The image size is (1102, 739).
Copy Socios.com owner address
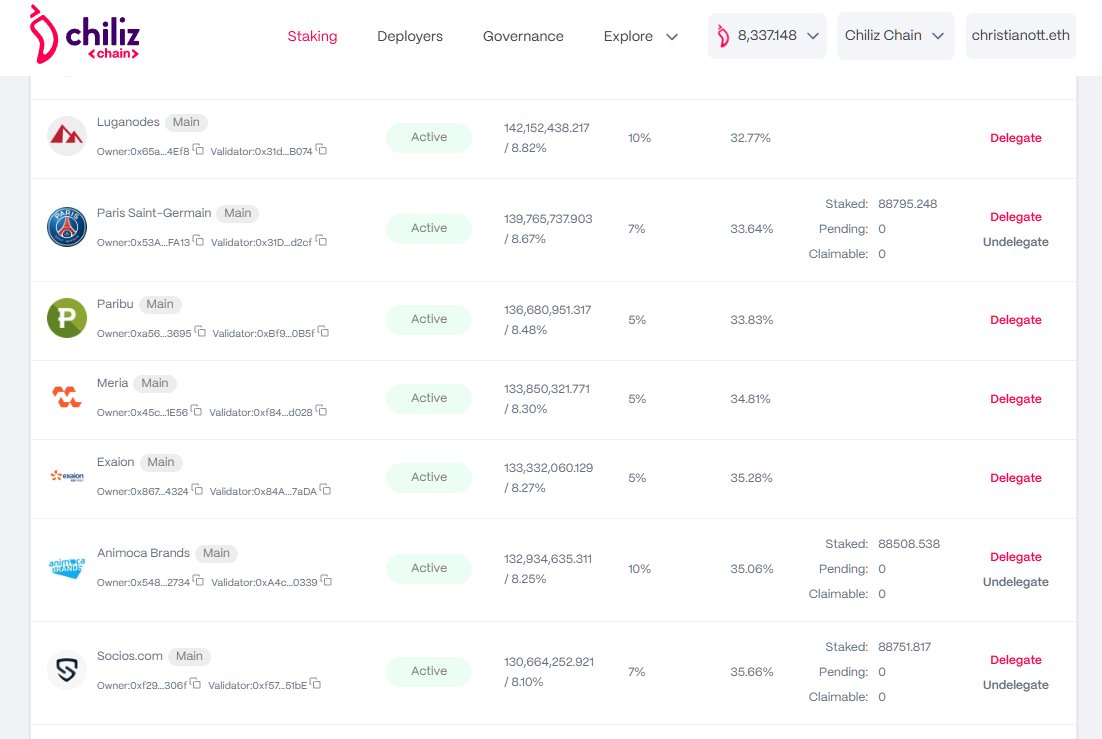[x=195, y=683]
